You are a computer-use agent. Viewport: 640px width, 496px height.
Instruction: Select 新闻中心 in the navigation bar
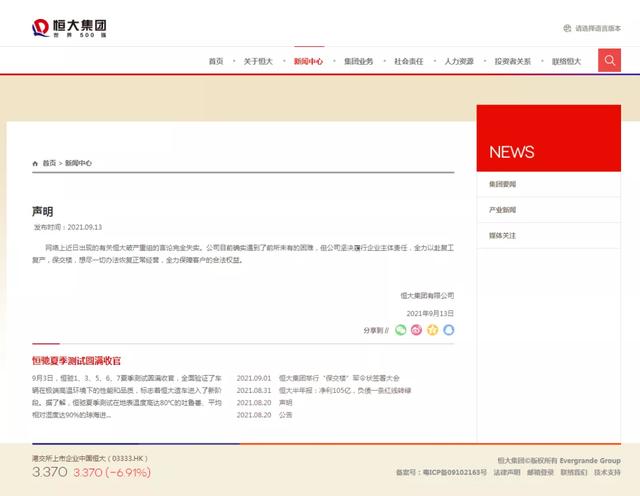[x=308, y=61]
